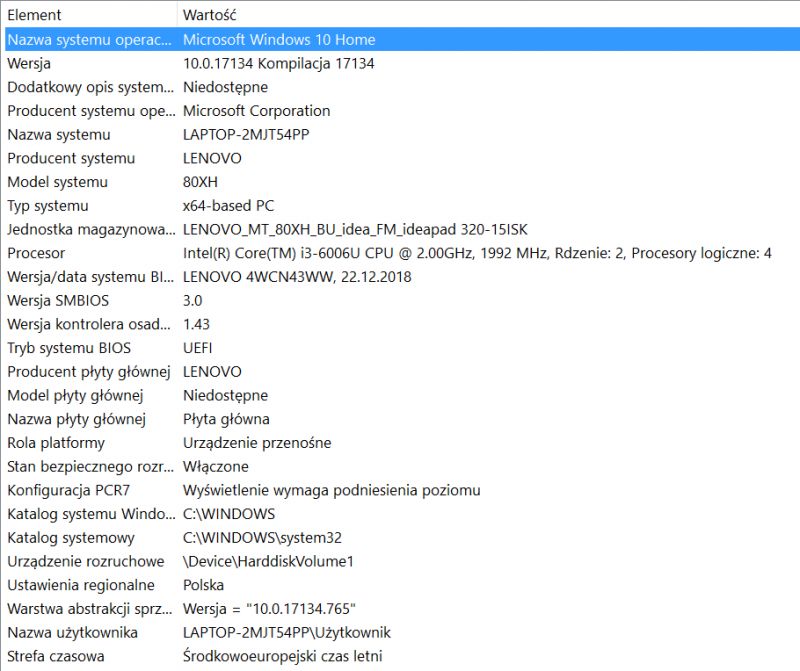The height and width of the screenshot is (671, 800).
Task: Select 'Ustawienia regionalne' row label
Action: point(81,585)
